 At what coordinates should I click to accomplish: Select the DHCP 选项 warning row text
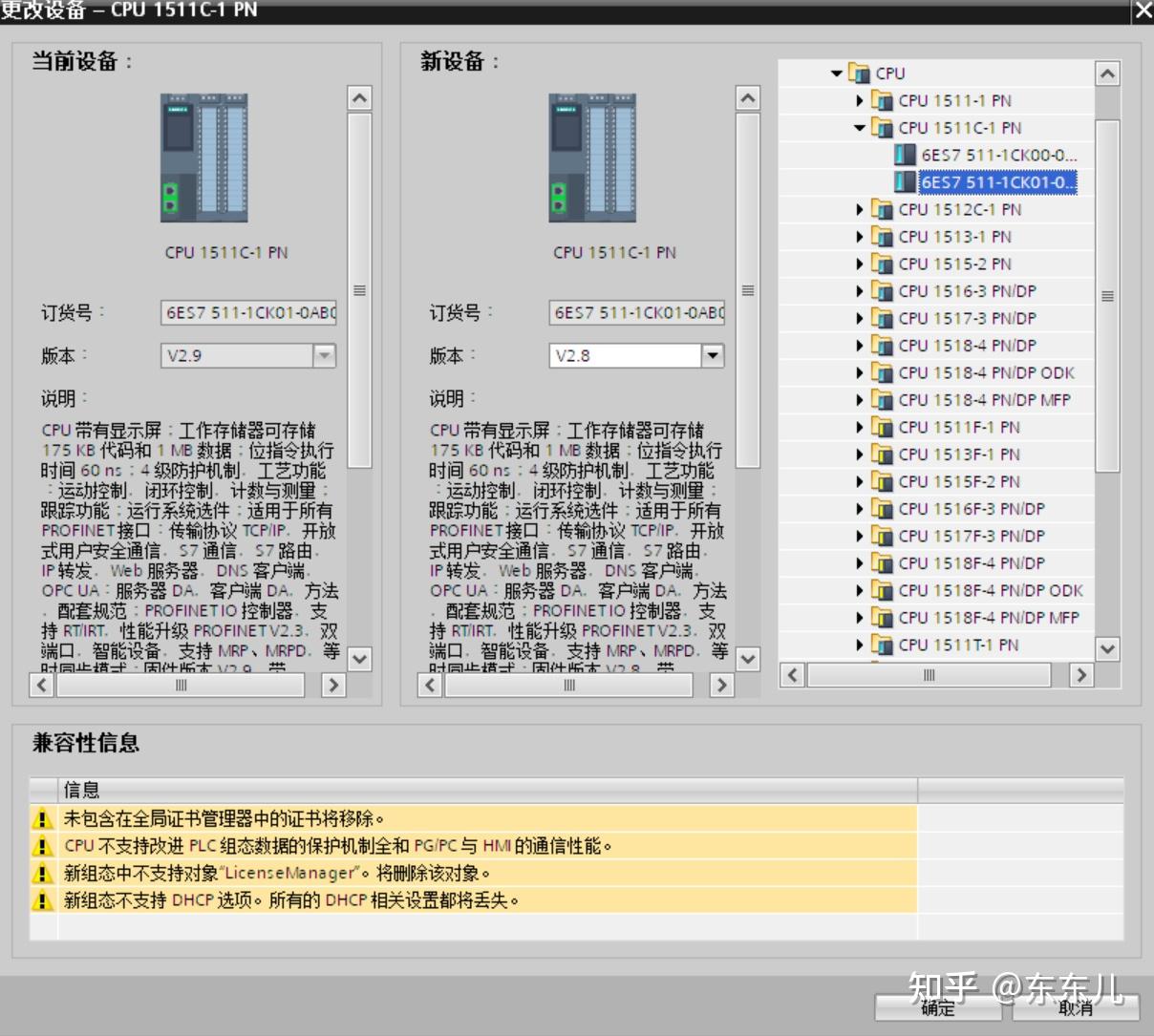click(291, 899)
